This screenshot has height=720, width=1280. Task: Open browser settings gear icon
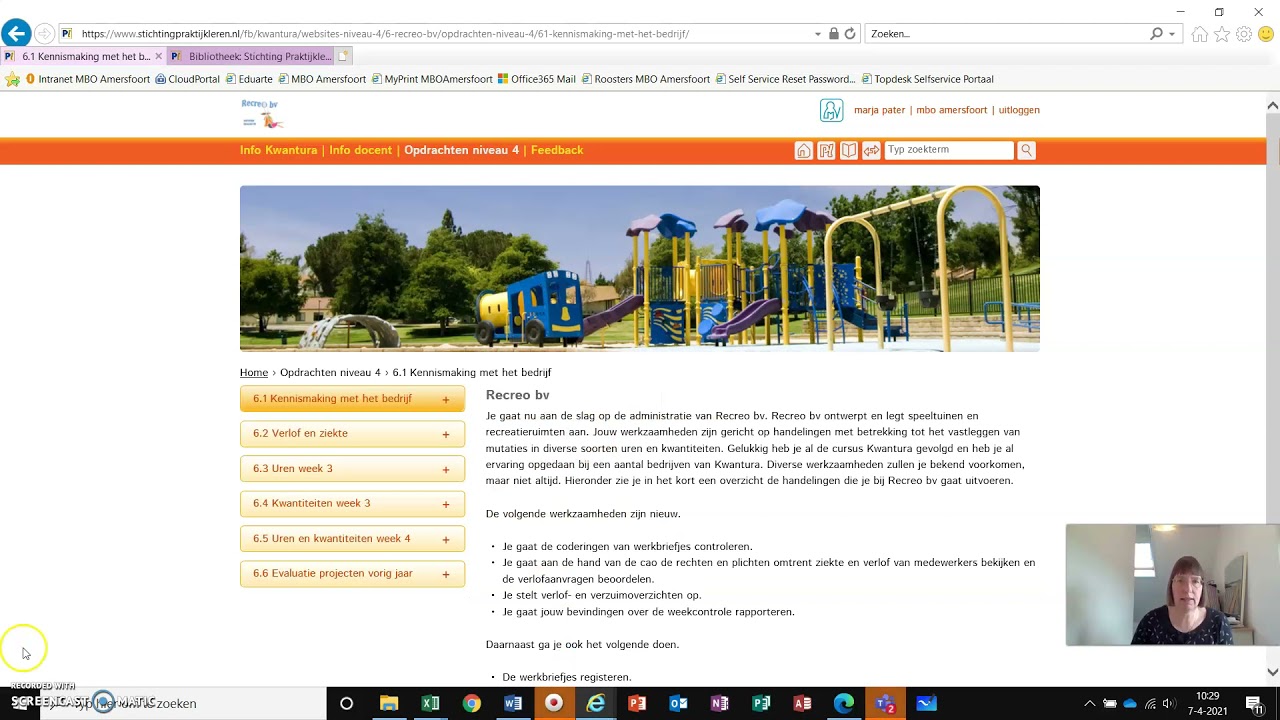(x=1244, y=34)
